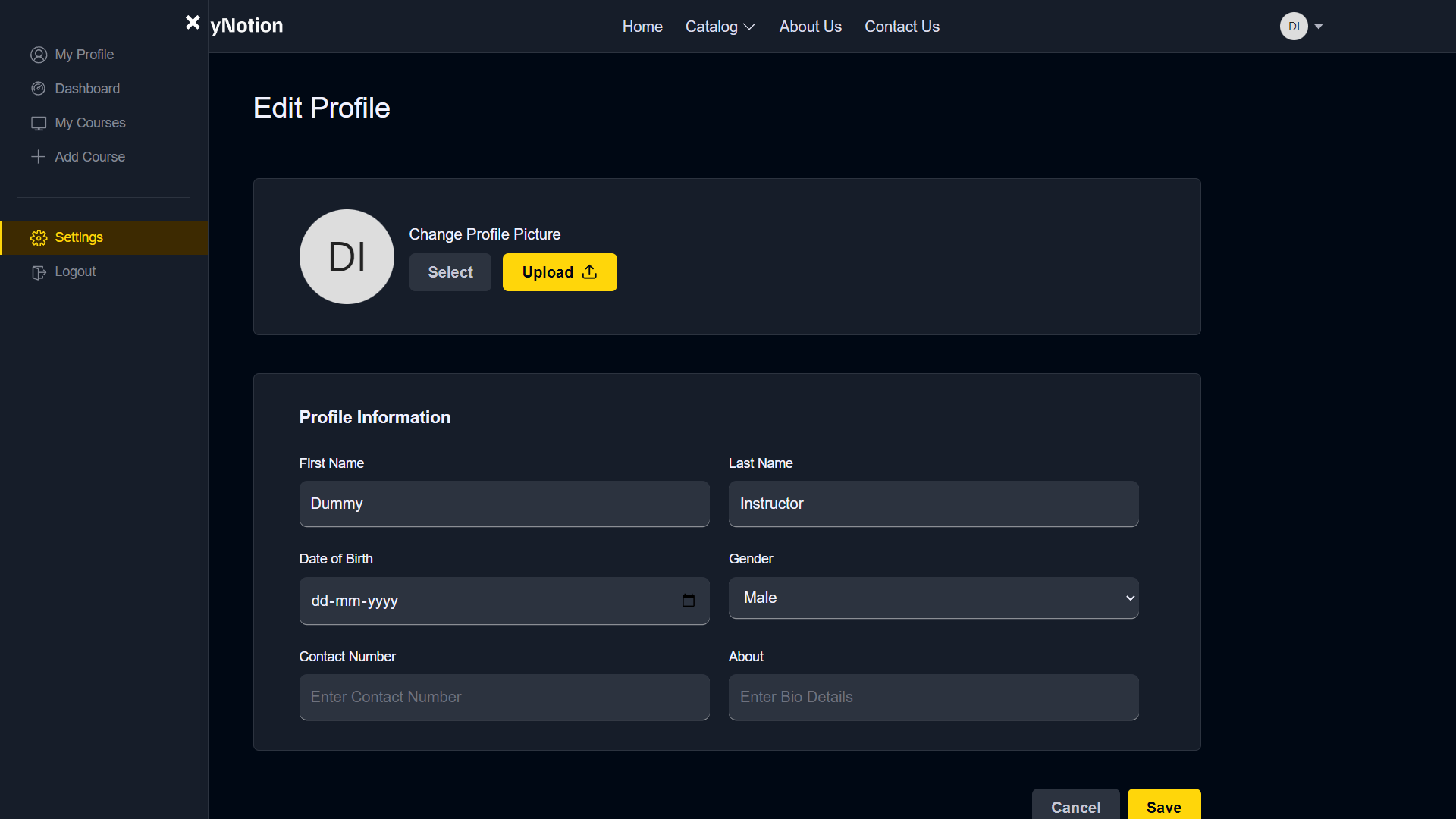Image resolution: width=1456 pixels, height=819 pixels.
Task: Click the upload arrow icon on Upload button
Action: (x=590, y=271)
